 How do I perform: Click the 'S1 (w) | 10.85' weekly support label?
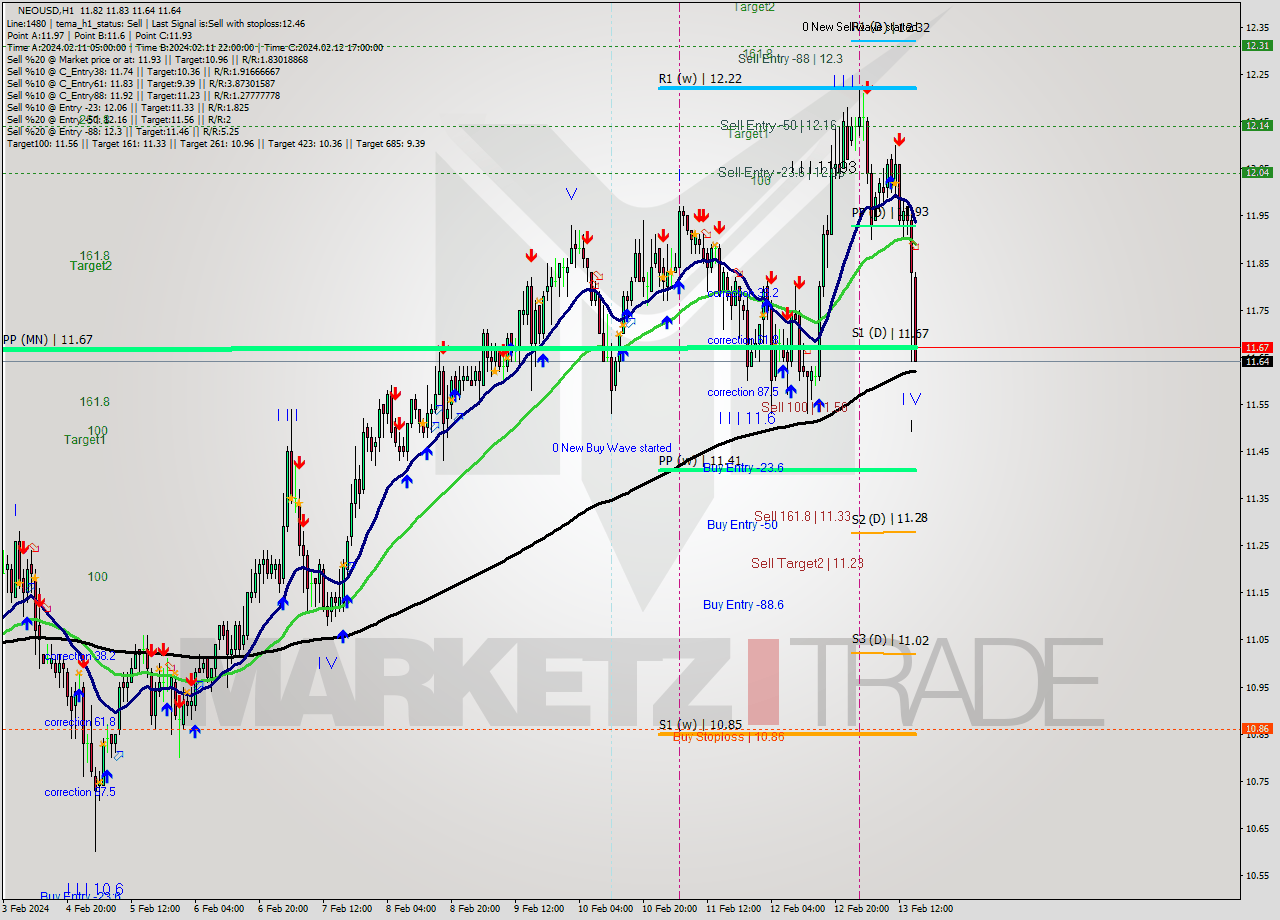[x=700, y=725]
